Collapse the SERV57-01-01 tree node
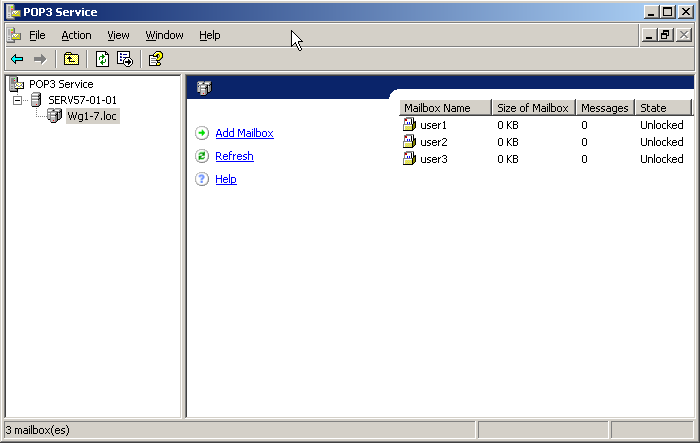Viewport: 700px width, 443px height. [17, 100]
